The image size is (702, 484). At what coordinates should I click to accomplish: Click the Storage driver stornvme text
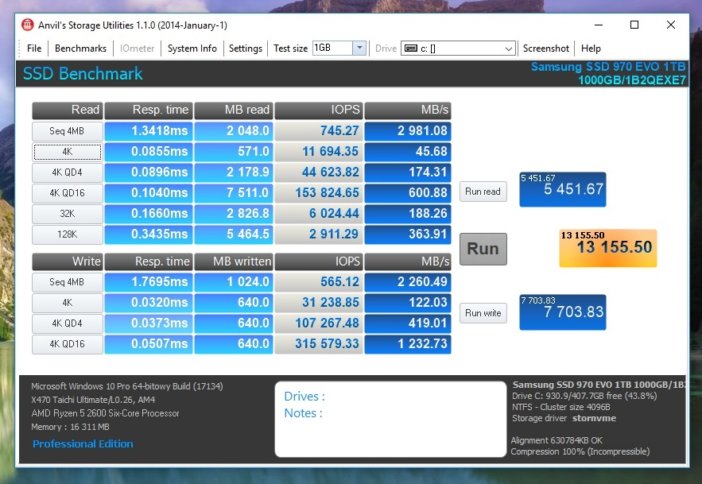(564, 418)
